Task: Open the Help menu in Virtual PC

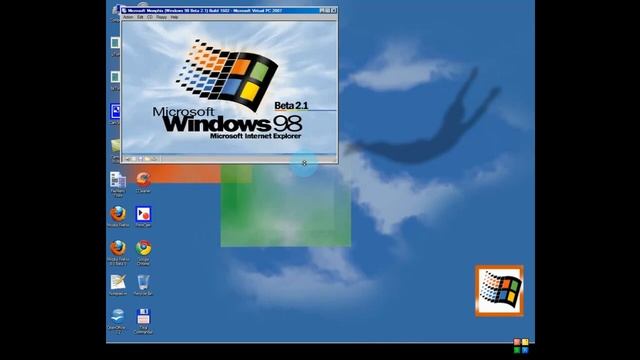Action: point(174,17)
